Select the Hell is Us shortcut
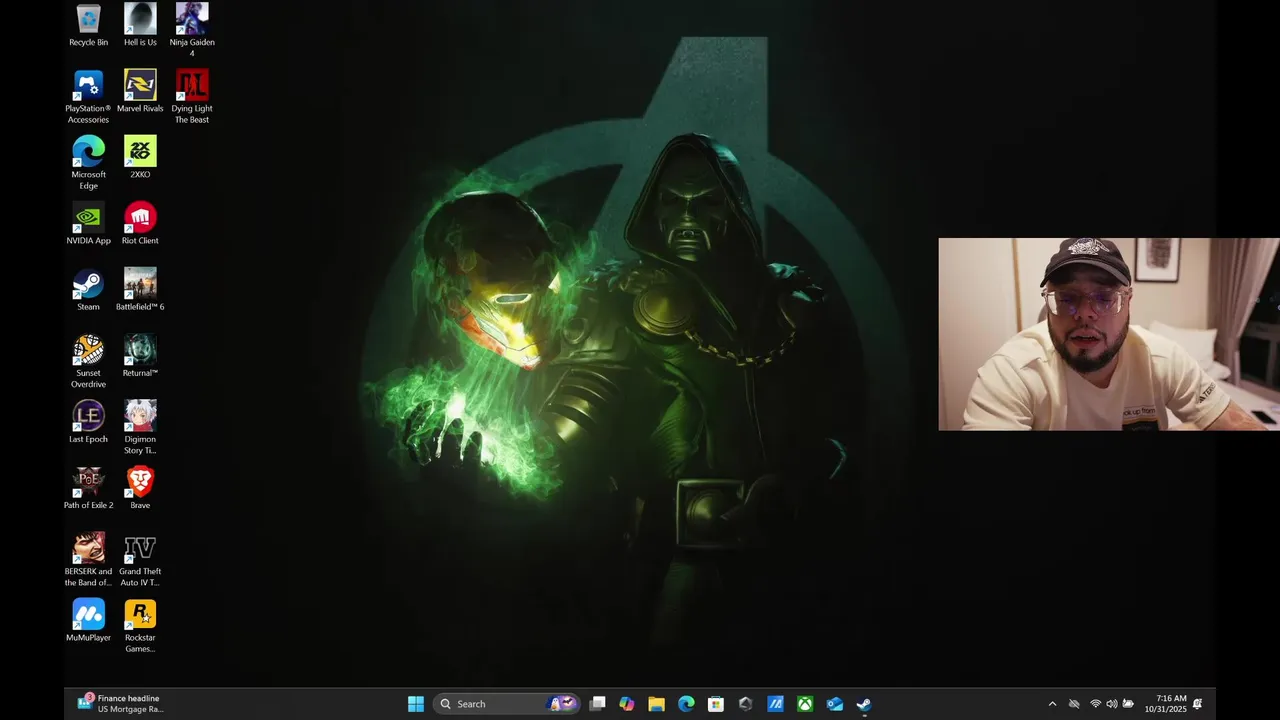This screenshot has width=1280, height=720. 140,25
